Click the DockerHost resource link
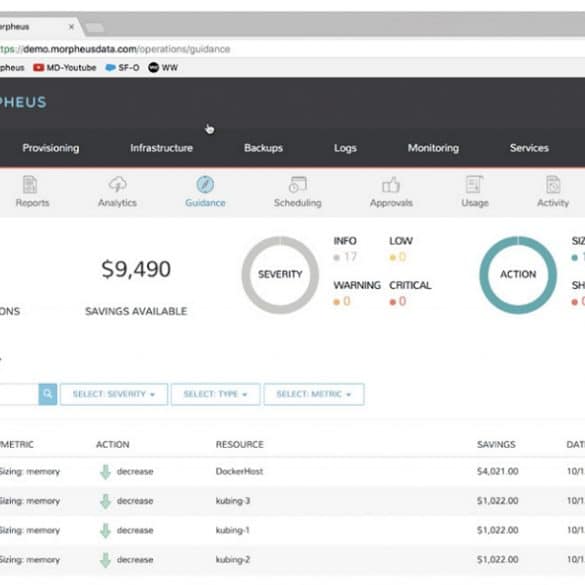The image size is (585, 585). (239, 472)
